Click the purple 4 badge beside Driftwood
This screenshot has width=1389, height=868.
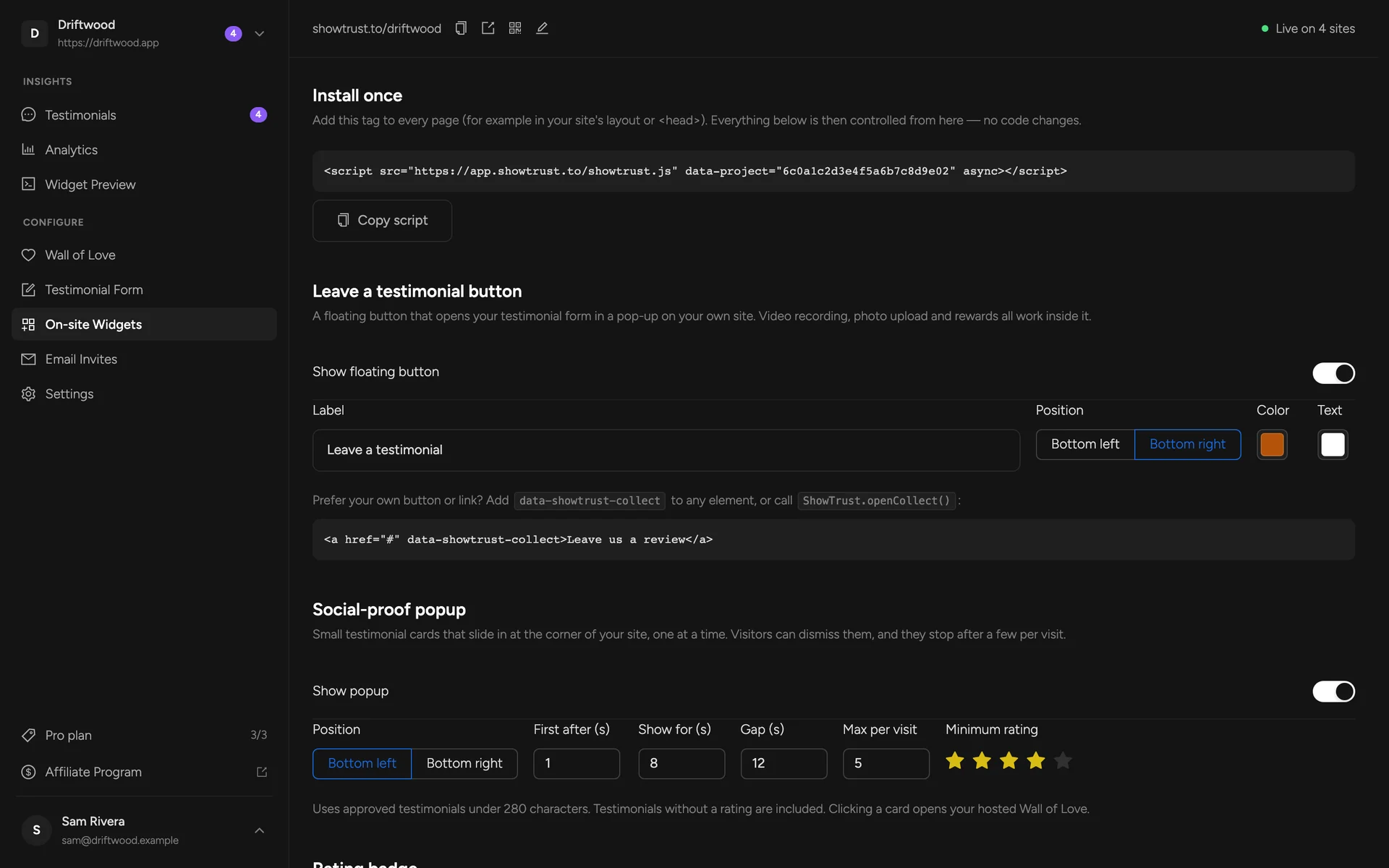(233, 33)
